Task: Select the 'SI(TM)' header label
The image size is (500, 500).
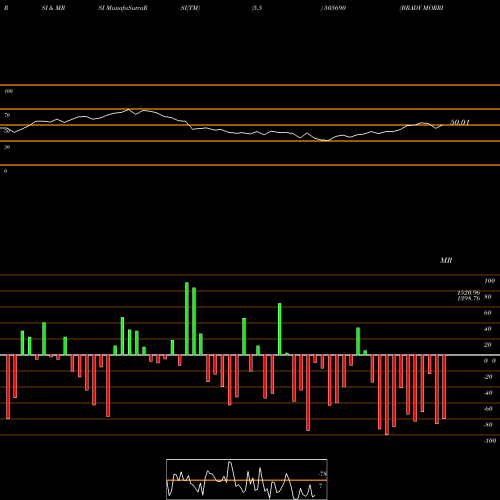Action: [190, 8]
